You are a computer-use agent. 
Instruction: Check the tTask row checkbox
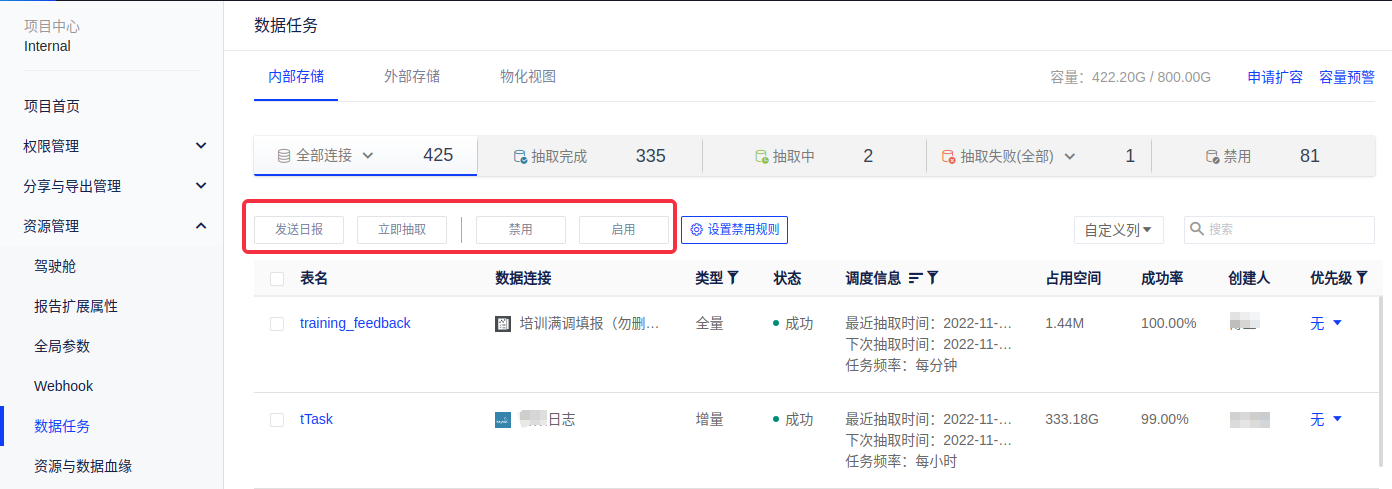(x=277, y=419)
